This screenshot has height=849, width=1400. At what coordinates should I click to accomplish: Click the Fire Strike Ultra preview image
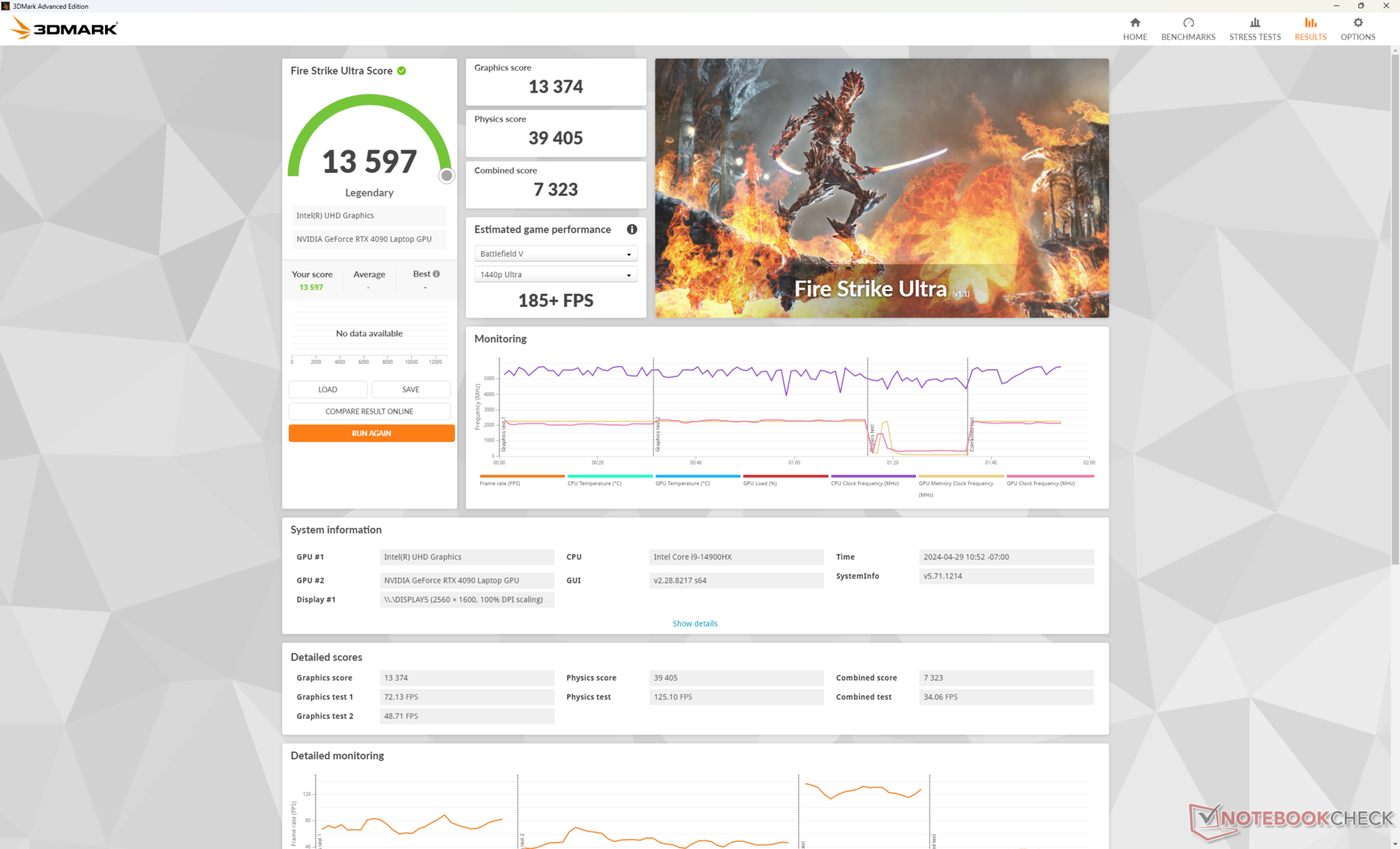(x=881, y=187)
